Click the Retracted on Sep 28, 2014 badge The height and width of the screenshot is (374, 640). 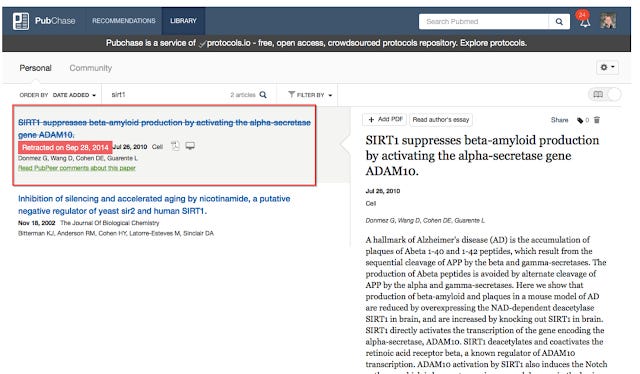coord(65,147)
